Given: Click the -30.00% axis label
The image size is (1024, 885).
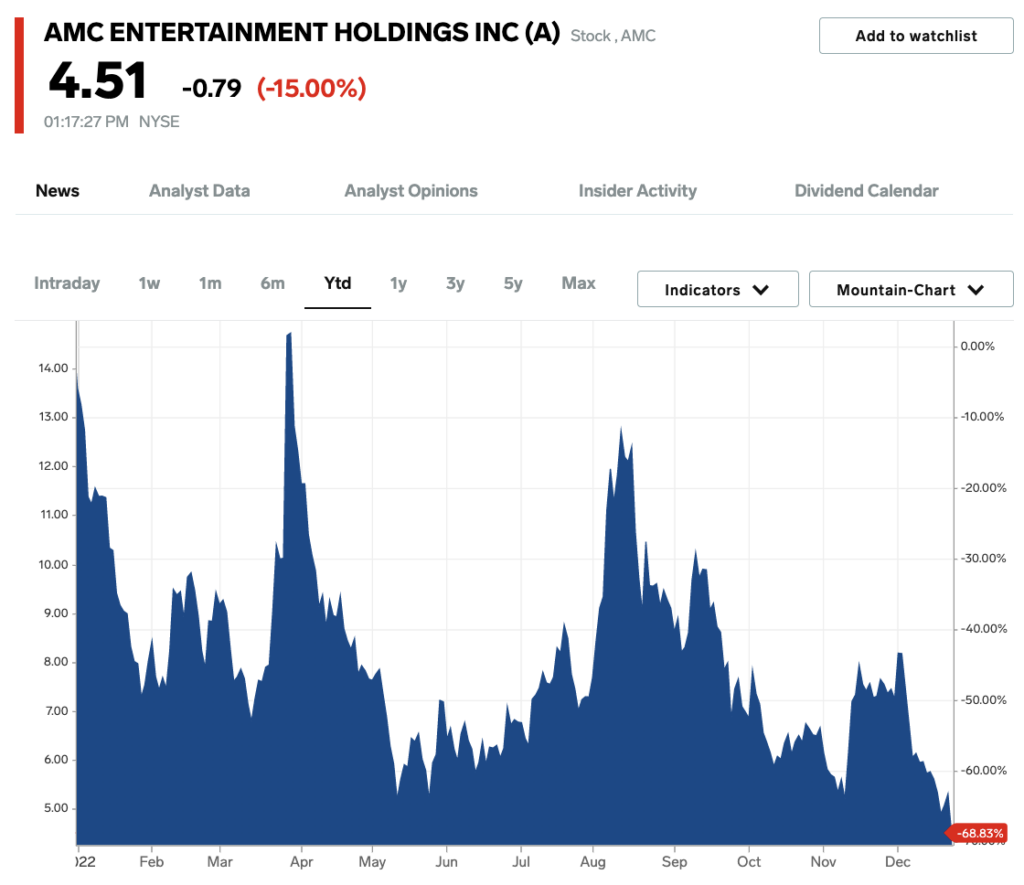Looking at the screenshot, I should pyautogui.click(x=983, y=558).
